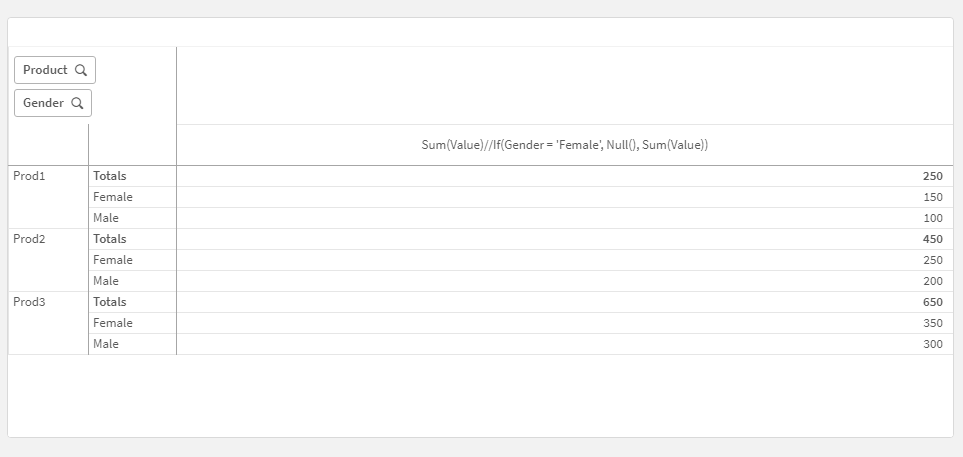The image size is (963, 457).
Task: Select Male under Prod2
Action: (106, 281)
